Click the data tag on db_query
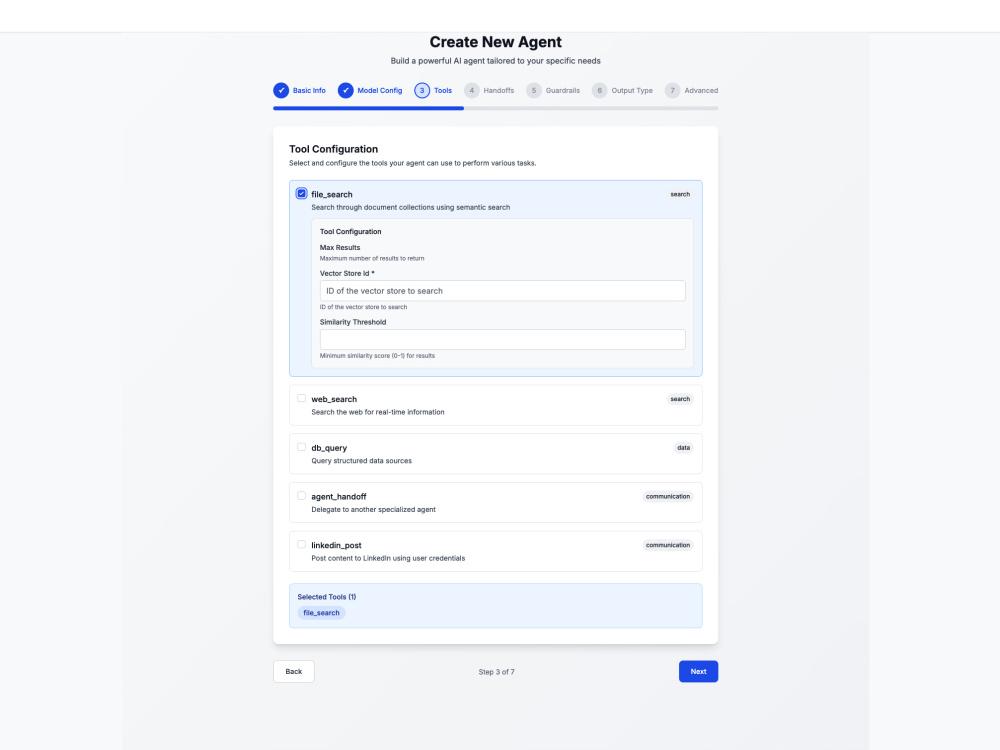Image resolution: width=1000 pixels, height=750 pixels. 684,448
